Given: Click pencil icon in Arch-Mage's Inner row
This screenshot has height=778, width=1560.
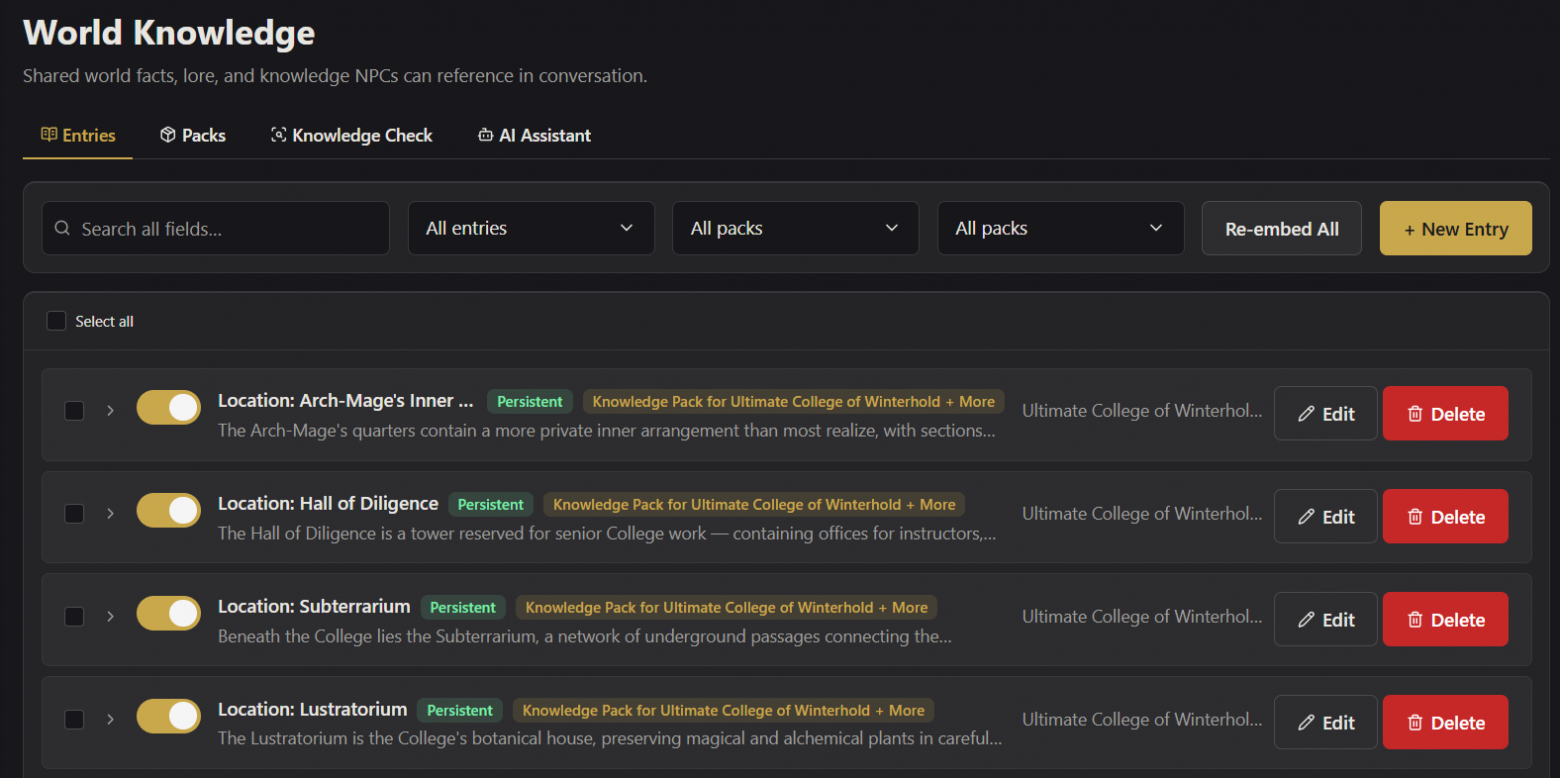Looking at the screenshot, I should click(x=1306, y=414).
